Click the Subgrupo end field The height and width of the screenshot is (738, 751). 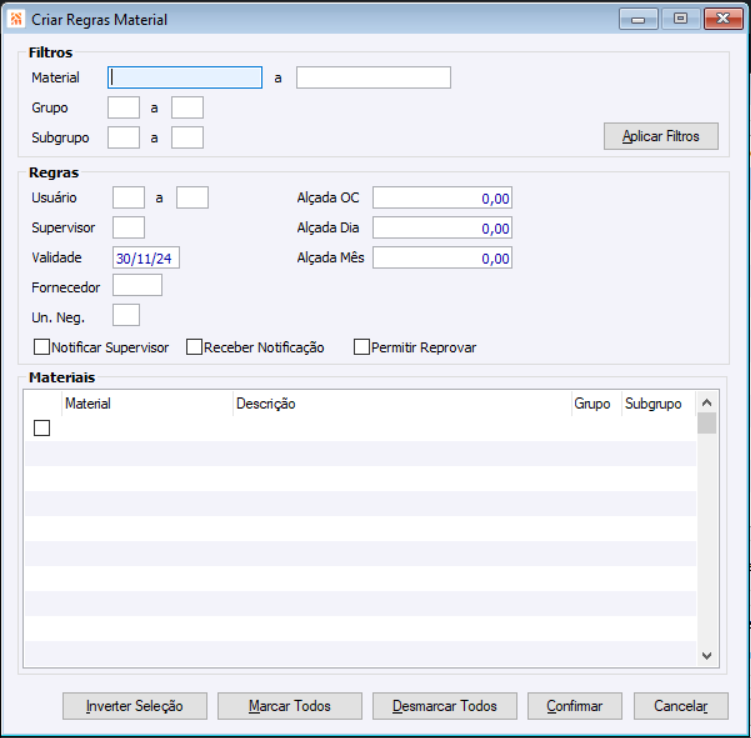click(x=187, y=137)
